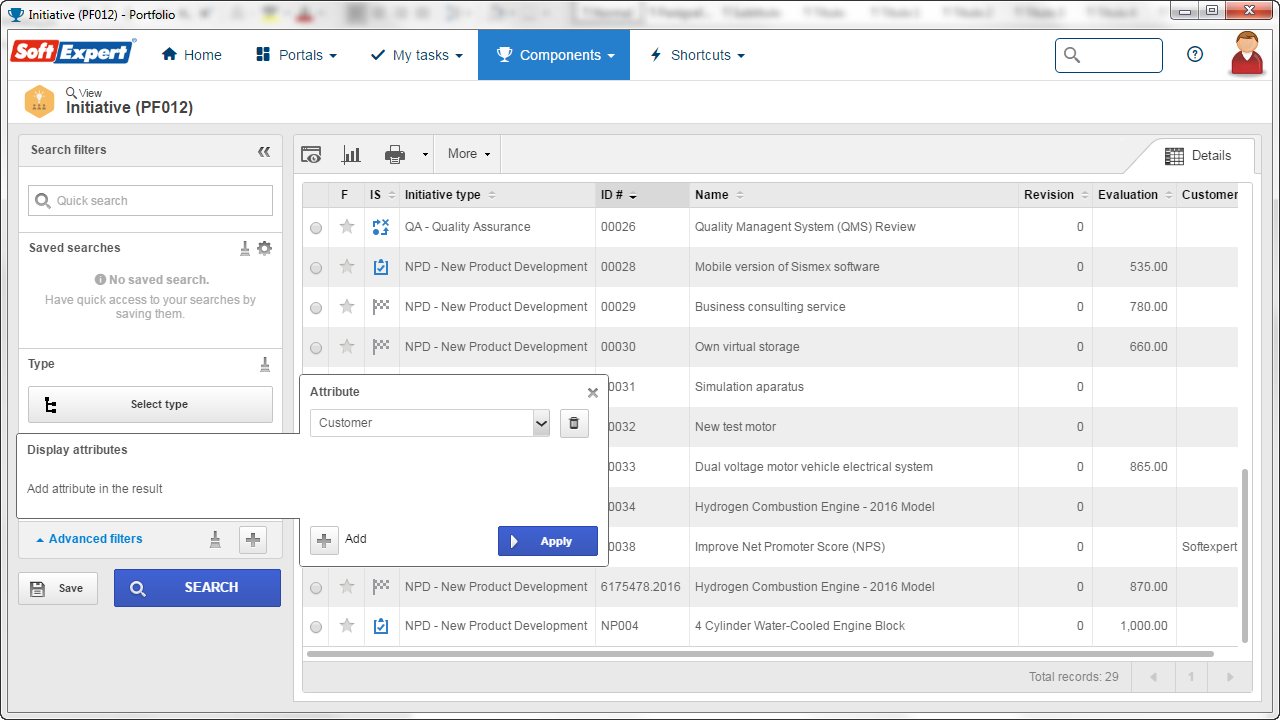Go to previous page arrow

pos(1153,677)
